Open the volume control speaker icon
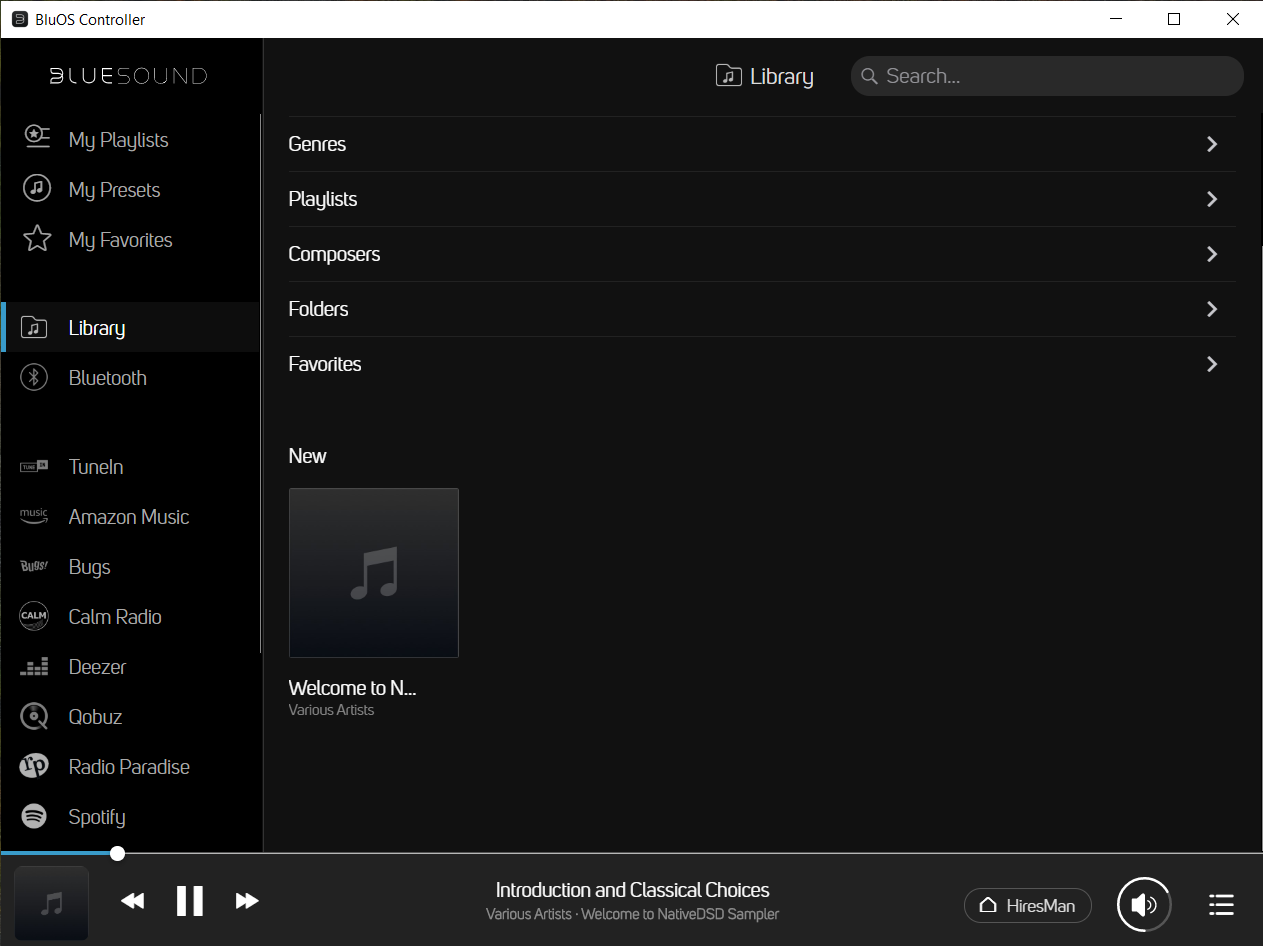 pos(1144,905)
